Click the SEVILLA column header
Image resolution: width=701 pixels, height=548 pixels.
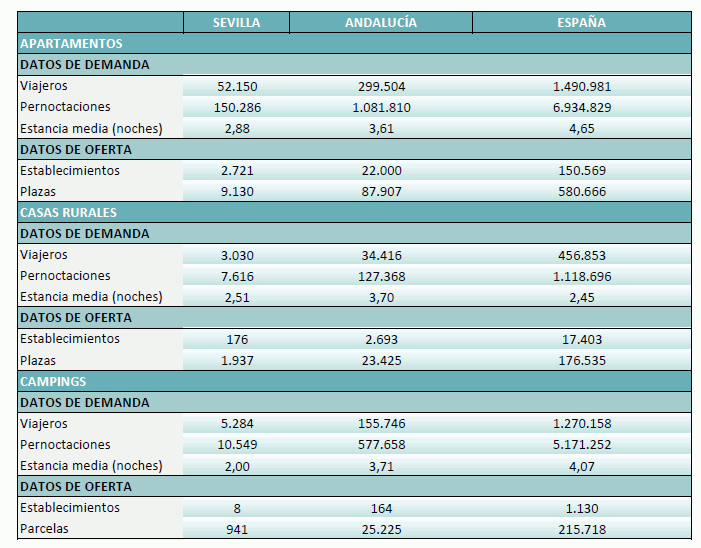236,22
